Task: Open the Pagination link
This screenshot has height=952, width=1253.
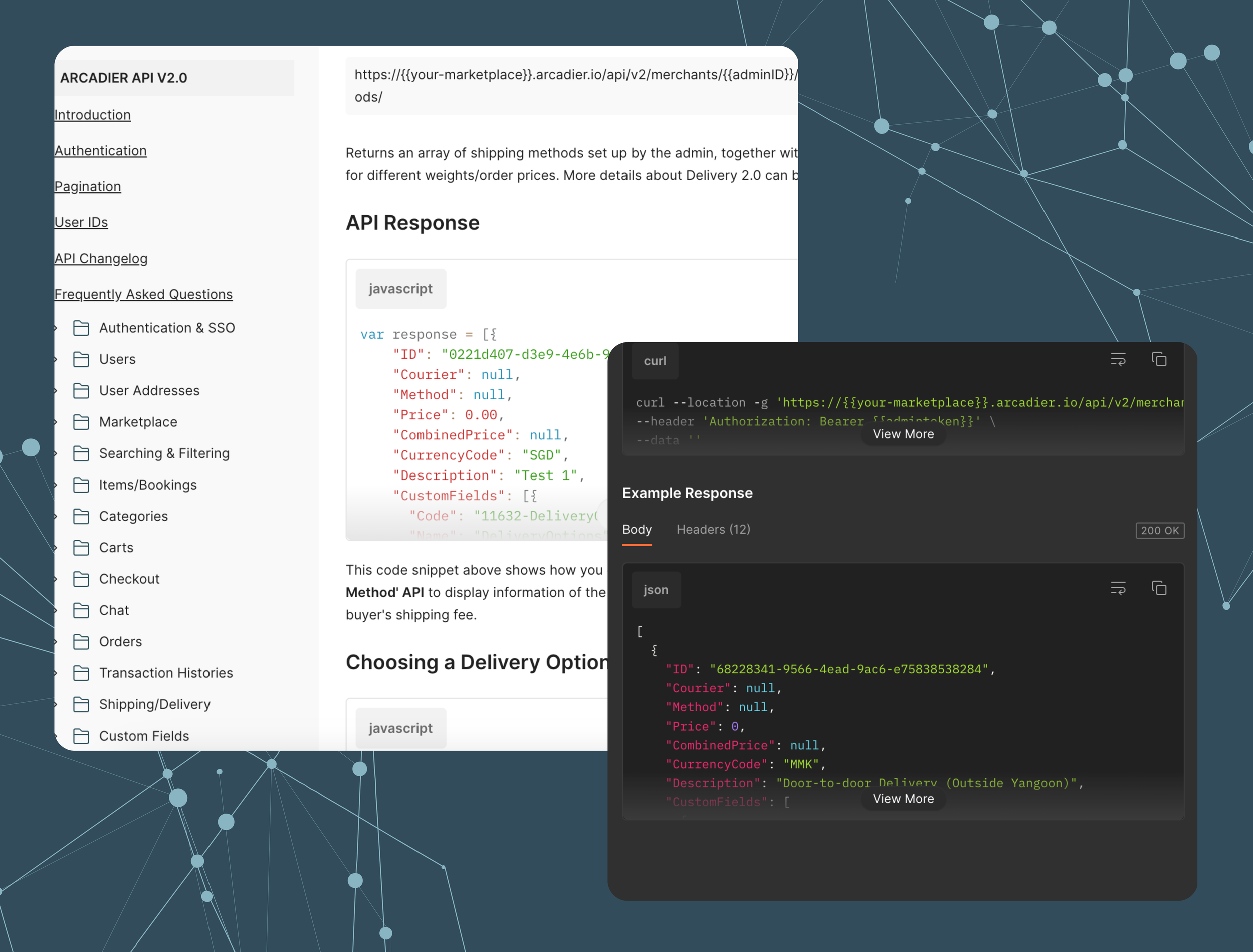Action: (88, 186)
